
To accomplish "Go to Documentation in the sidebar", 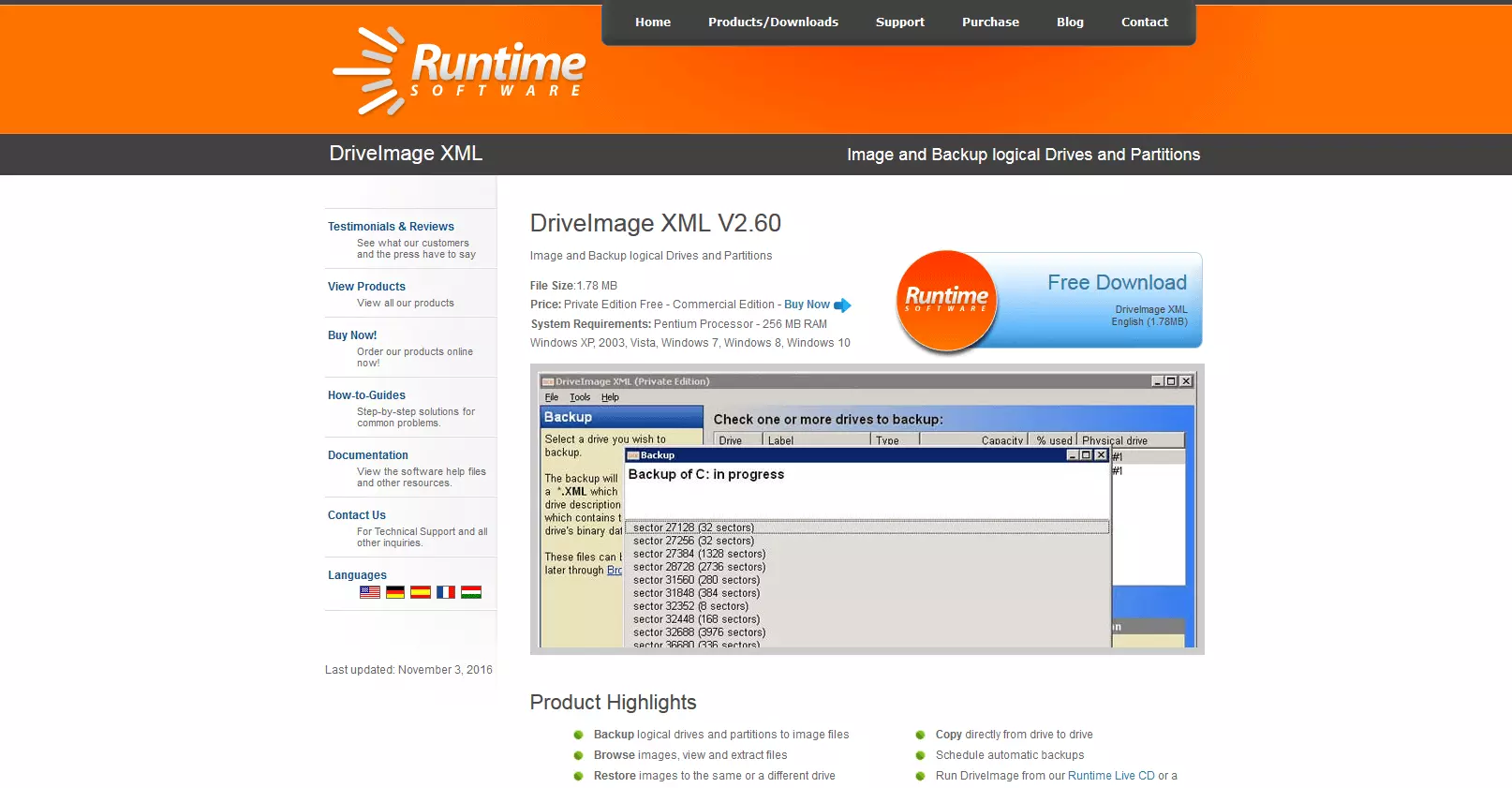I will (x=367, y=455).
